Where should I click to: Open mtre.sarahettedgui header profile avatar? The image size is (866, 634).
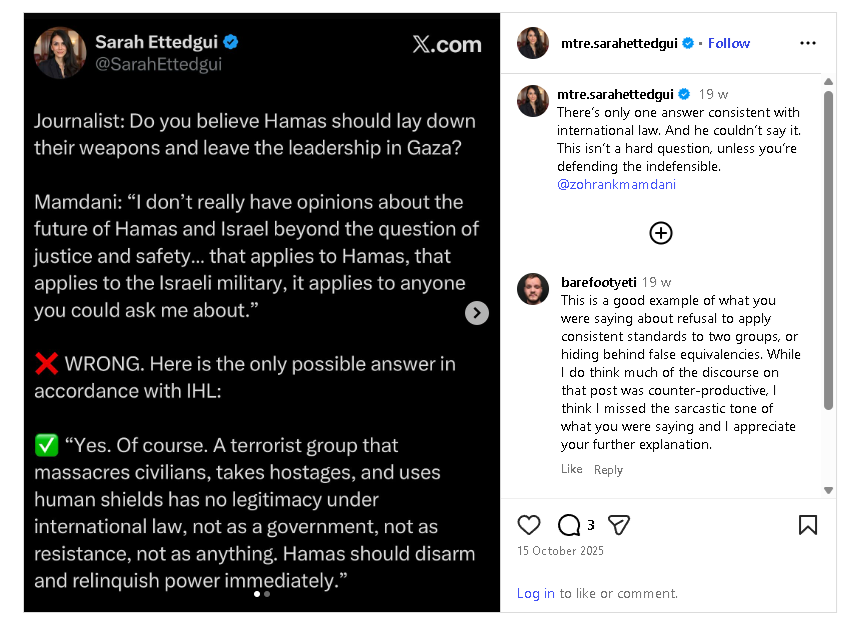pos(532,43)
